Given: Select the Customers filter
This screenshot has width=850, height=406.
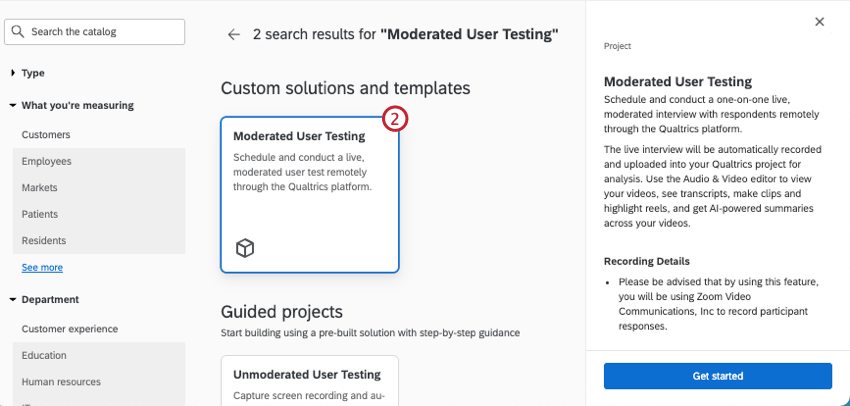Looking at the screenshot, I should coord(46,134).
